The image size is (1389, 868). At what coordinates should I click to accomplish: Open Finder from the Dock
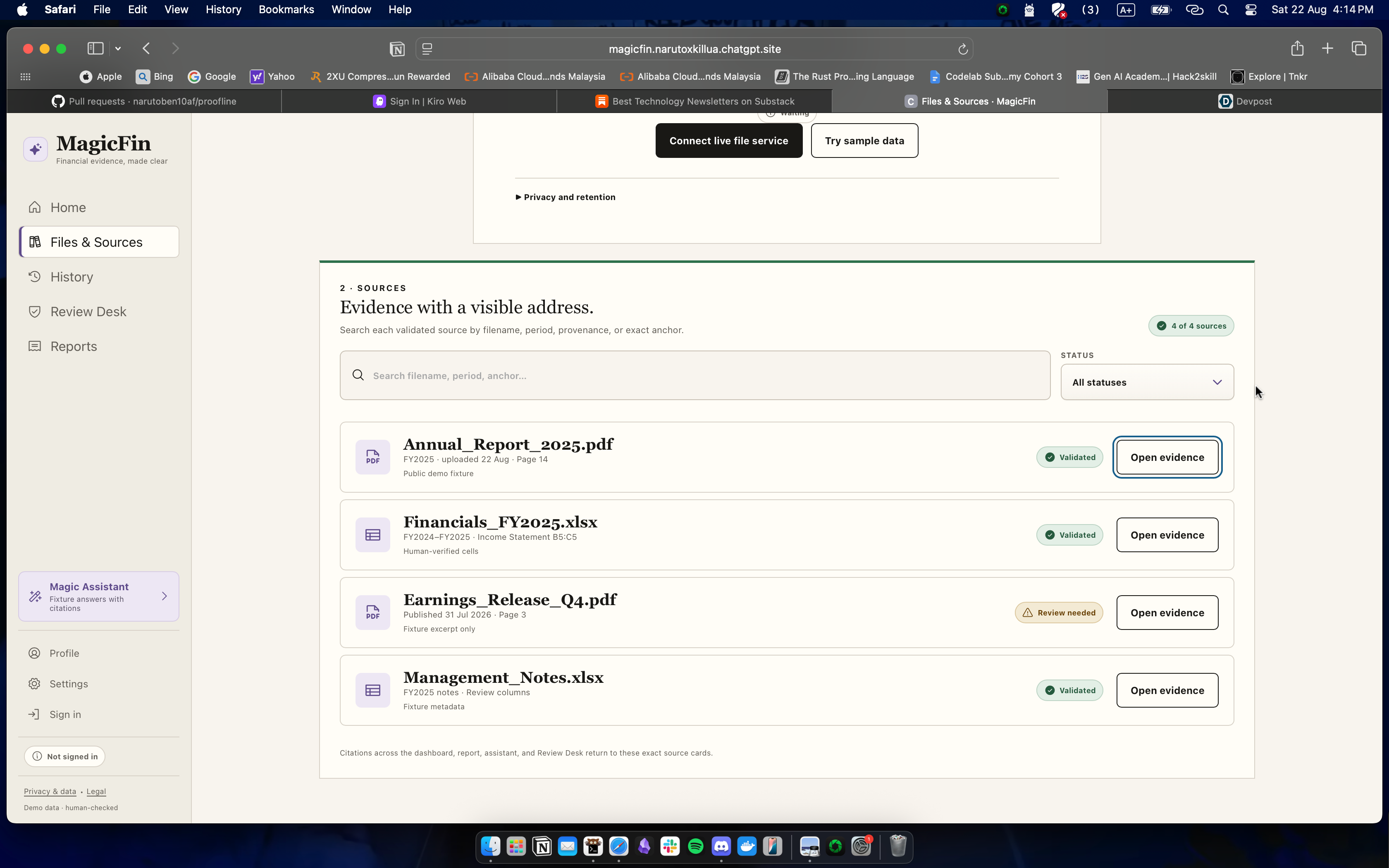(490, 846)
